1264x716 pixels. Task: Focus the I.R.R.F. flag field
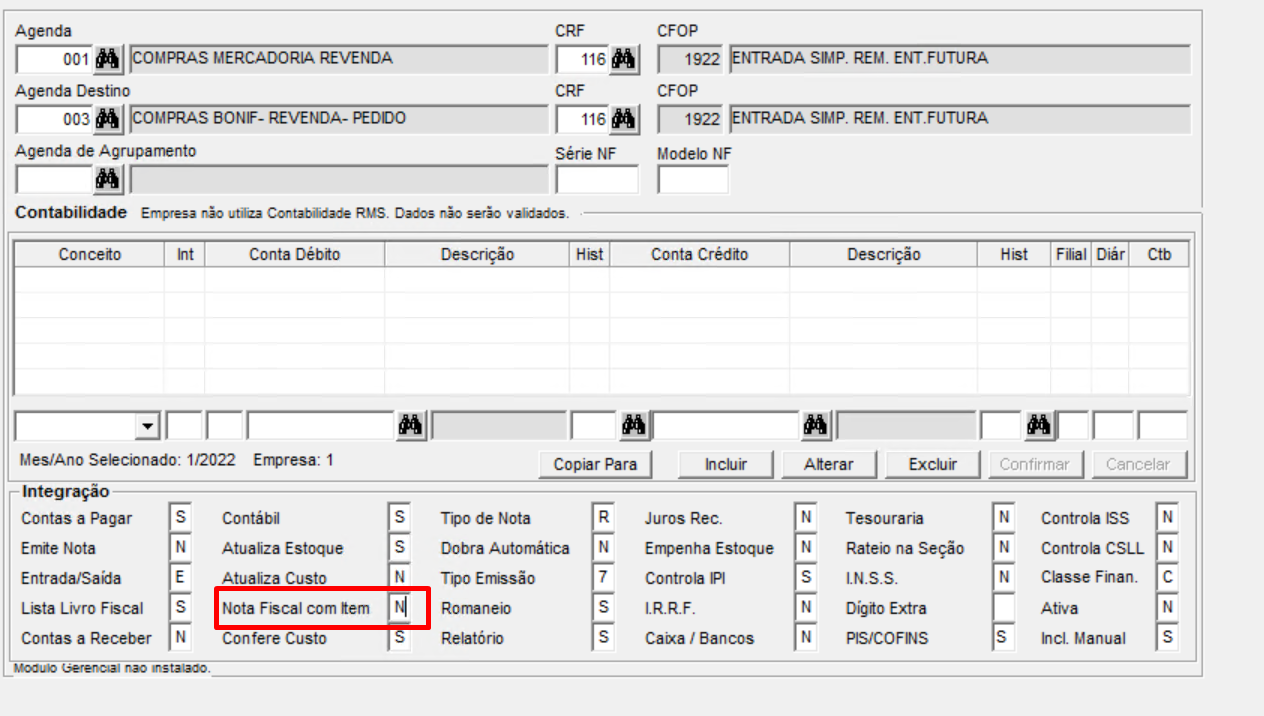(x=806, y=608)
